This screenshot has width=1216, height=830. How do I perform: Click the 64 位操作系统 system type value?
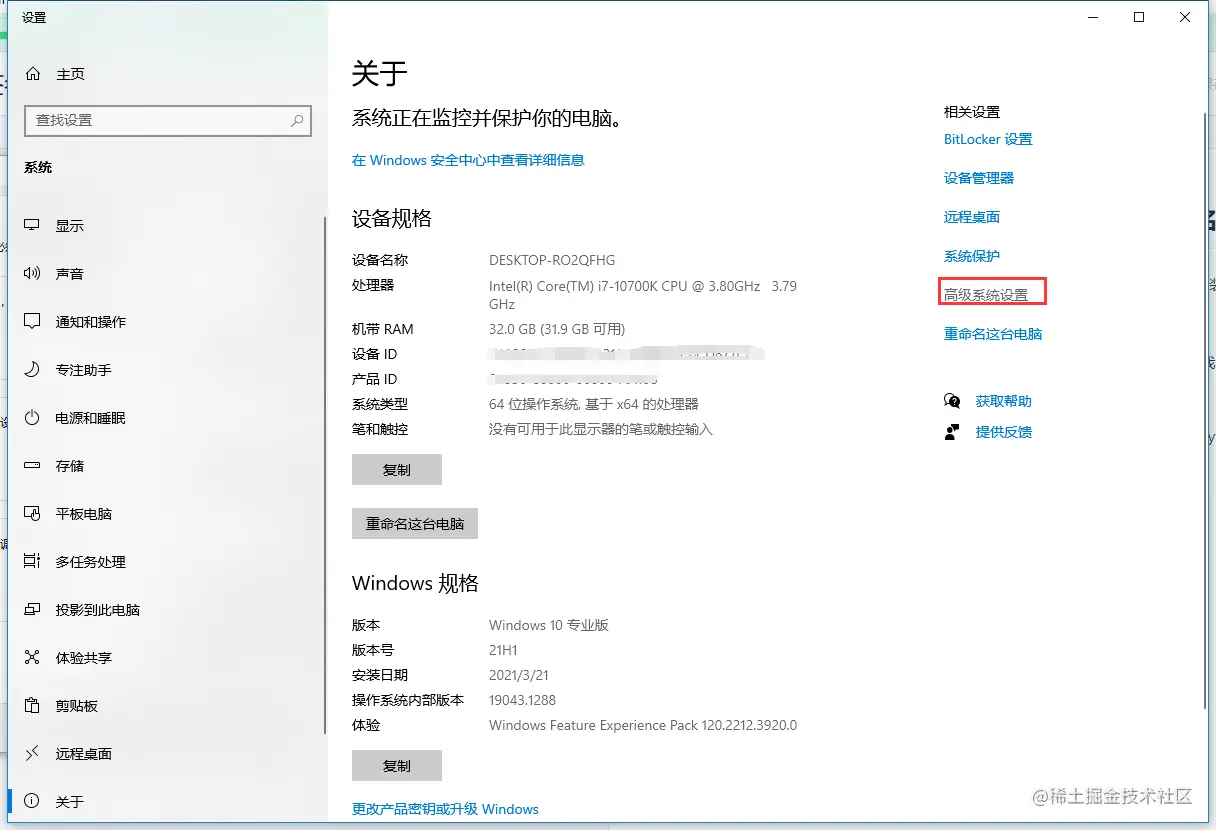[x=594, y=404]
